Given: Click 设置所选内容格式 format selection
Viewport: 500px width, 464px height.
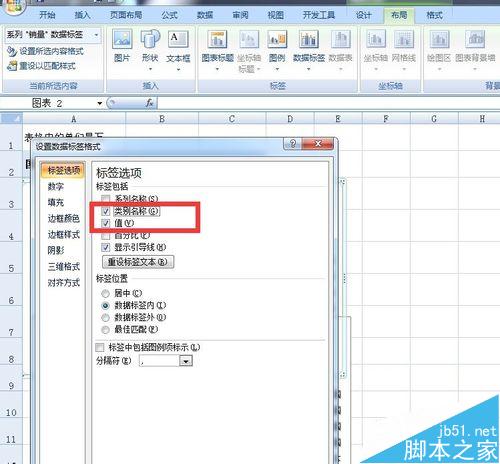Looking at the screenshot, I should pyautogui.click(x=45, y=51).
